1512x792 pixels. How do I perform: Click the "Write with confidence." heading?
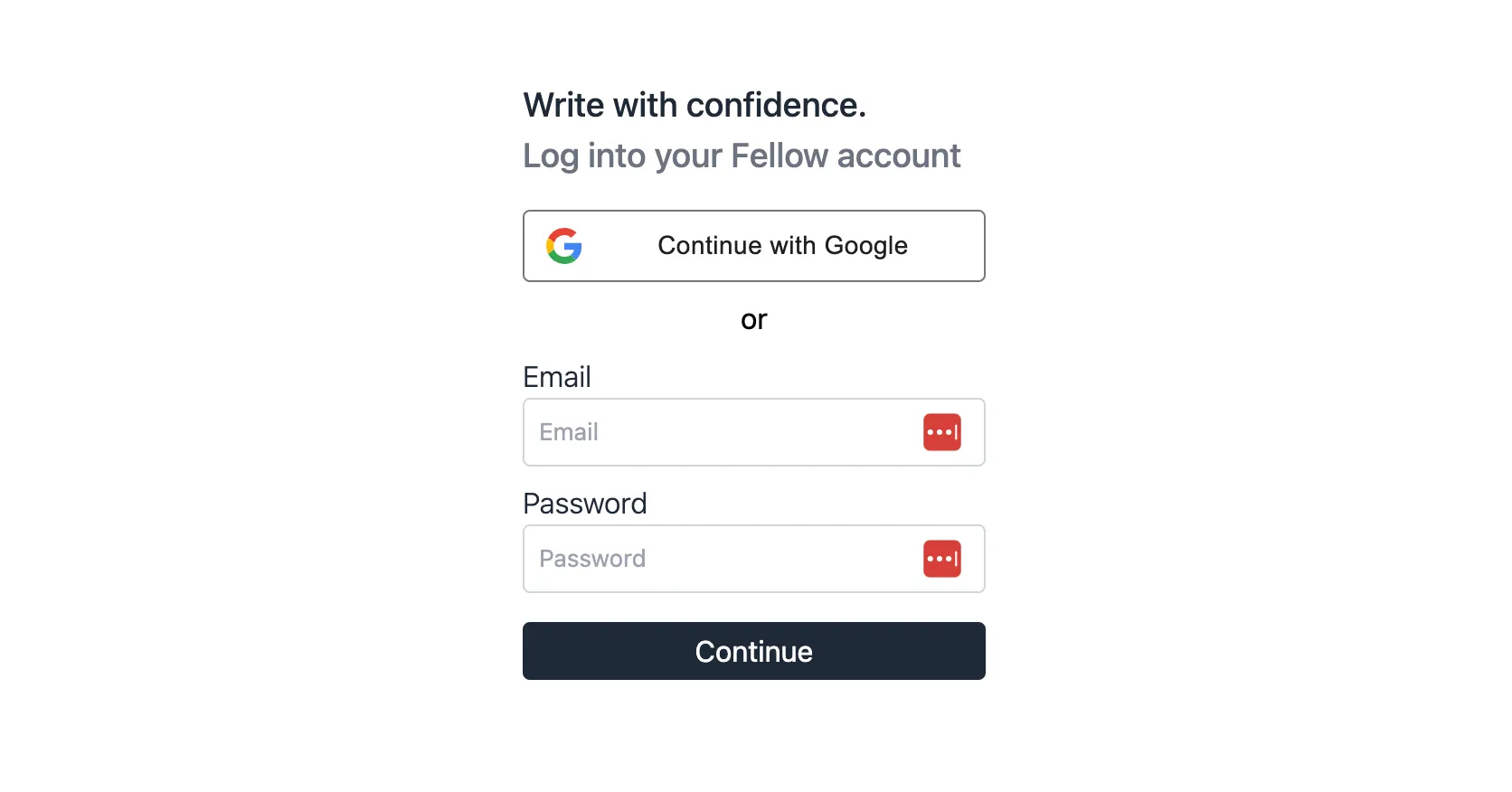click(695, 105)
